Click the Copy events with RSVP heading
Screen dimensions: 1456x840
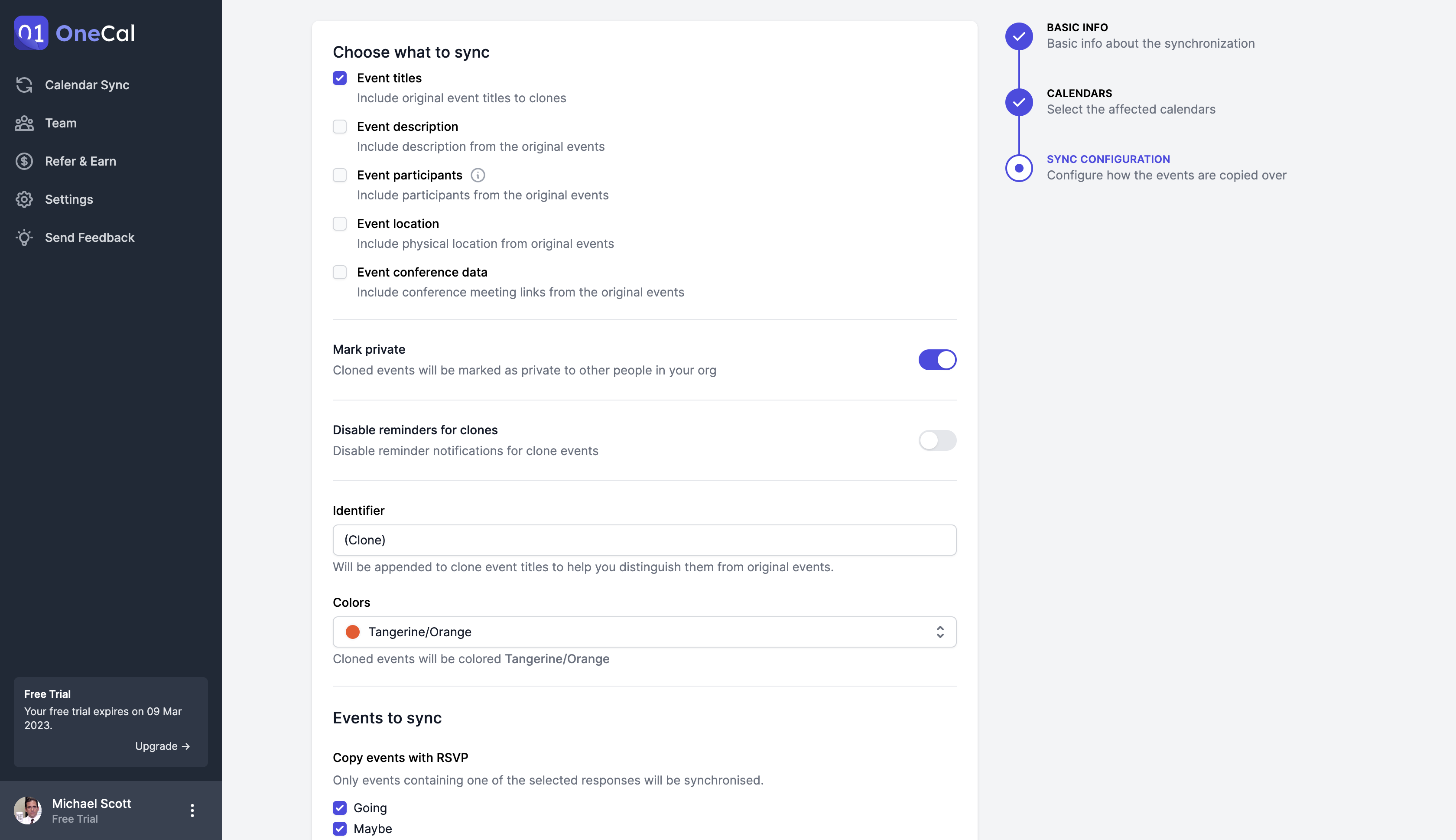coord(400,758)
